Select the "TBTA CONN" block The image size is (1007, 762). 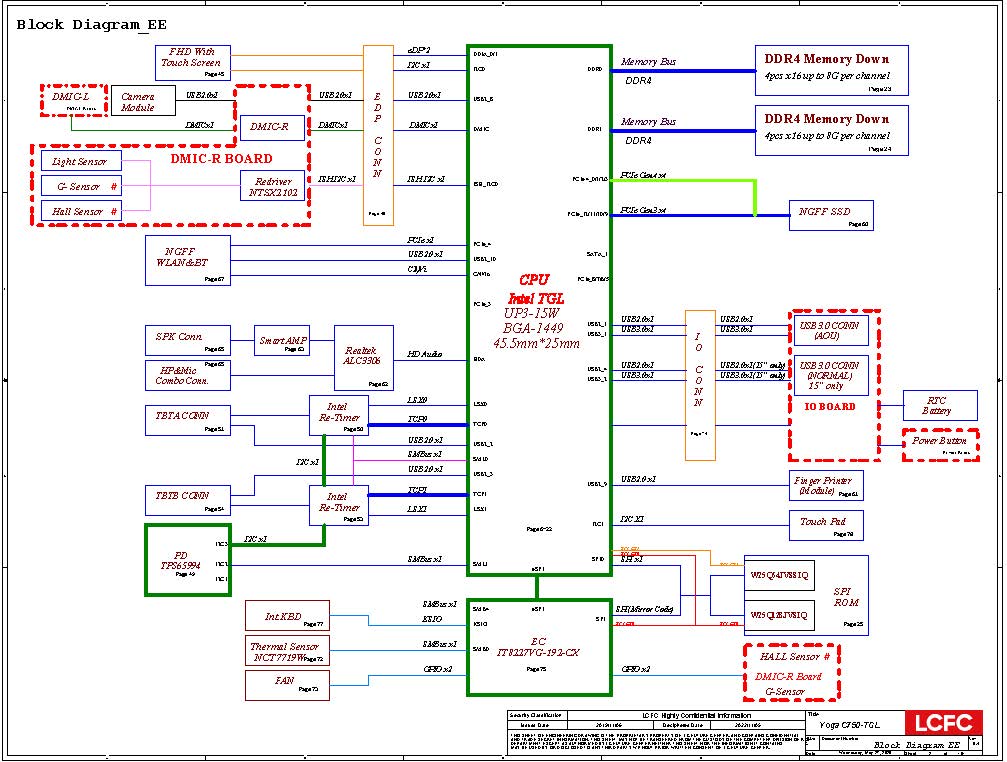click(188, 420)
